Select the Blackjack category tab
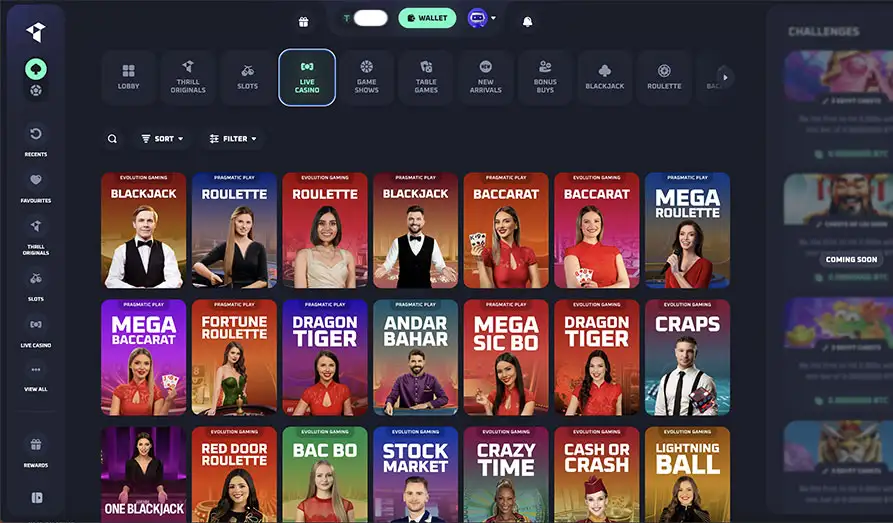 605,77
